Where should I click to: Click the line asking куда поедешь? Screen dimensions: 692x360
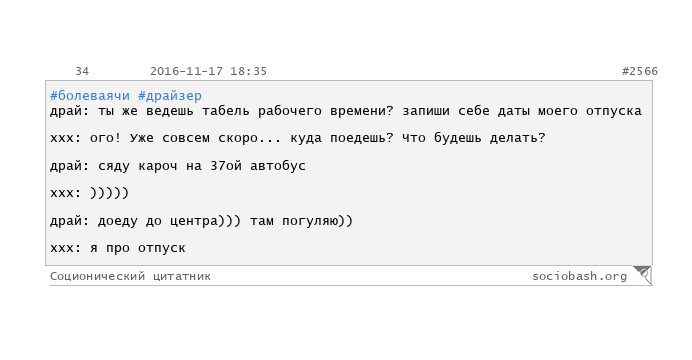click(x=298, y=138)
